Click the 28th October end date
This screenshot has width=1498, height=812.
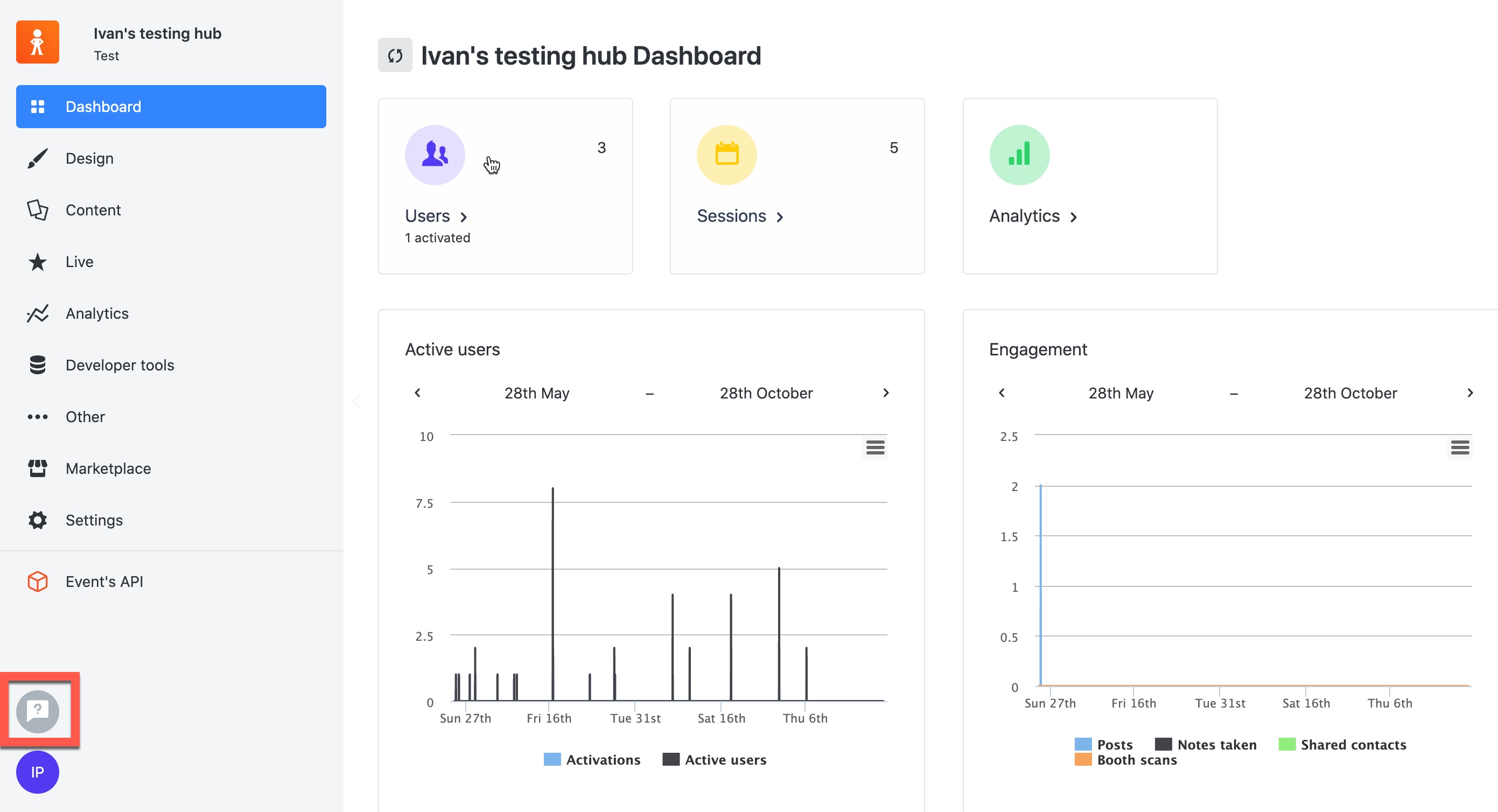click(x=766, y=393)
